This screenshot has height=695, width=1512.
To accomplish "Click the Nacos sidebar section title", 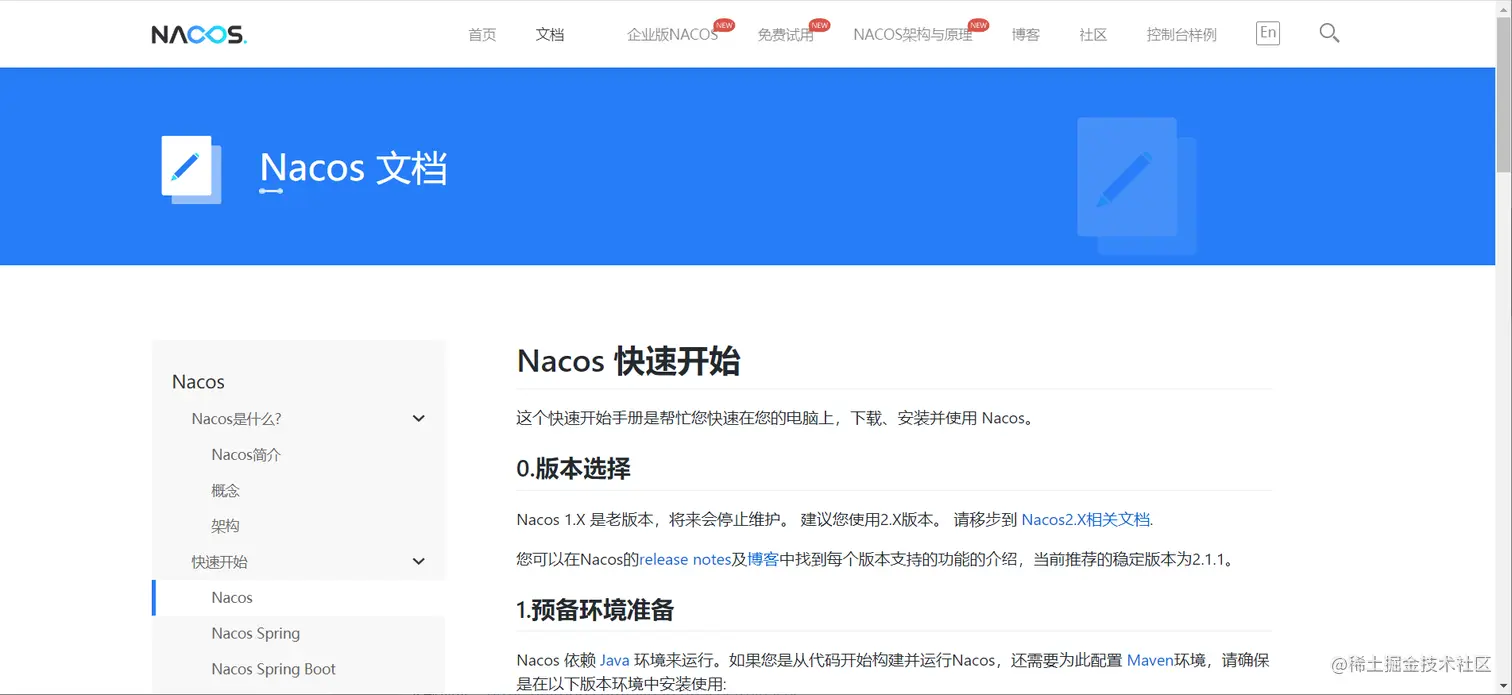I will (x=198, y=382).
